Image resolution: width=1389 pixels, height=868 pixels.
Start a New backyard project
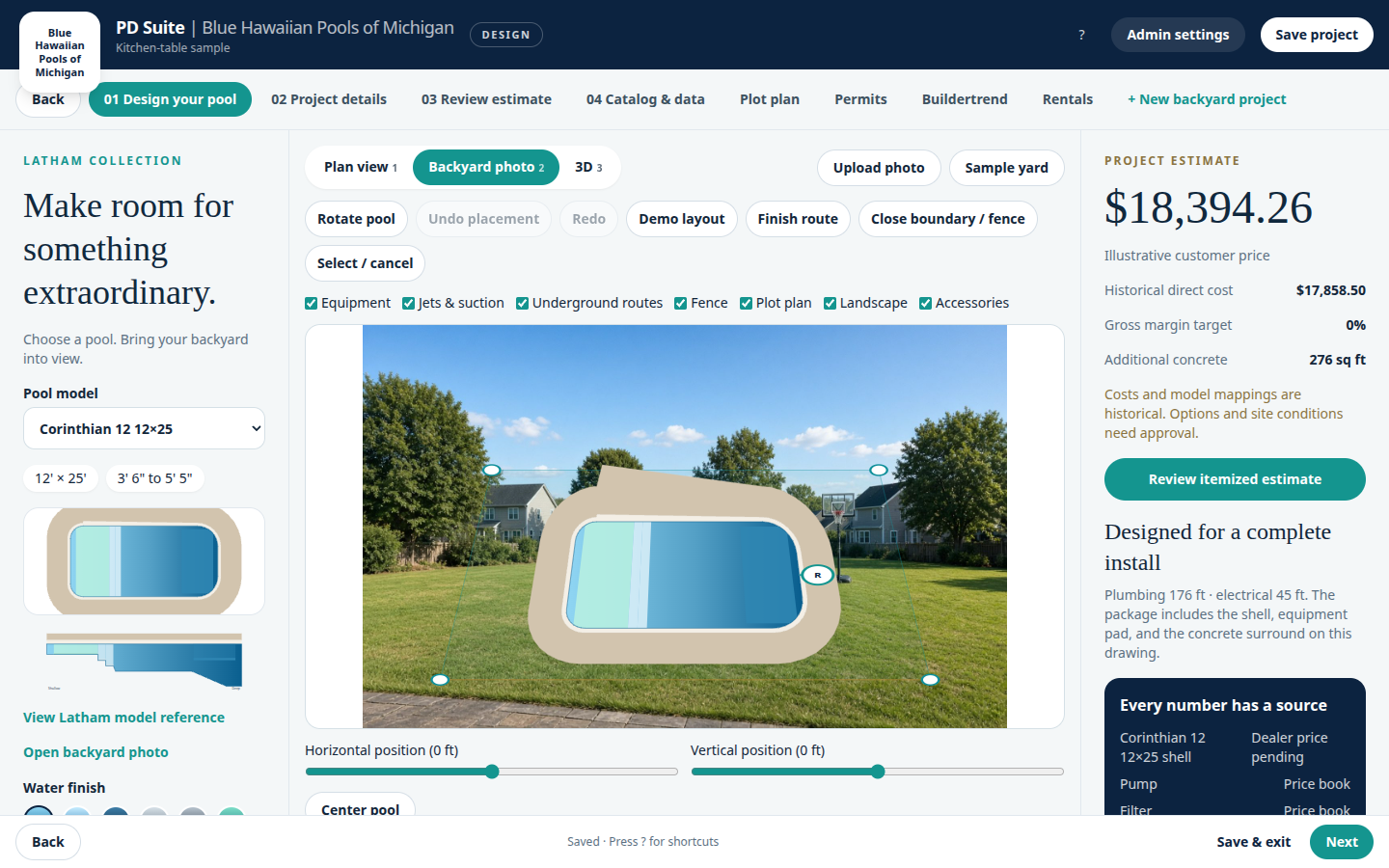(x=1207, y=99)
